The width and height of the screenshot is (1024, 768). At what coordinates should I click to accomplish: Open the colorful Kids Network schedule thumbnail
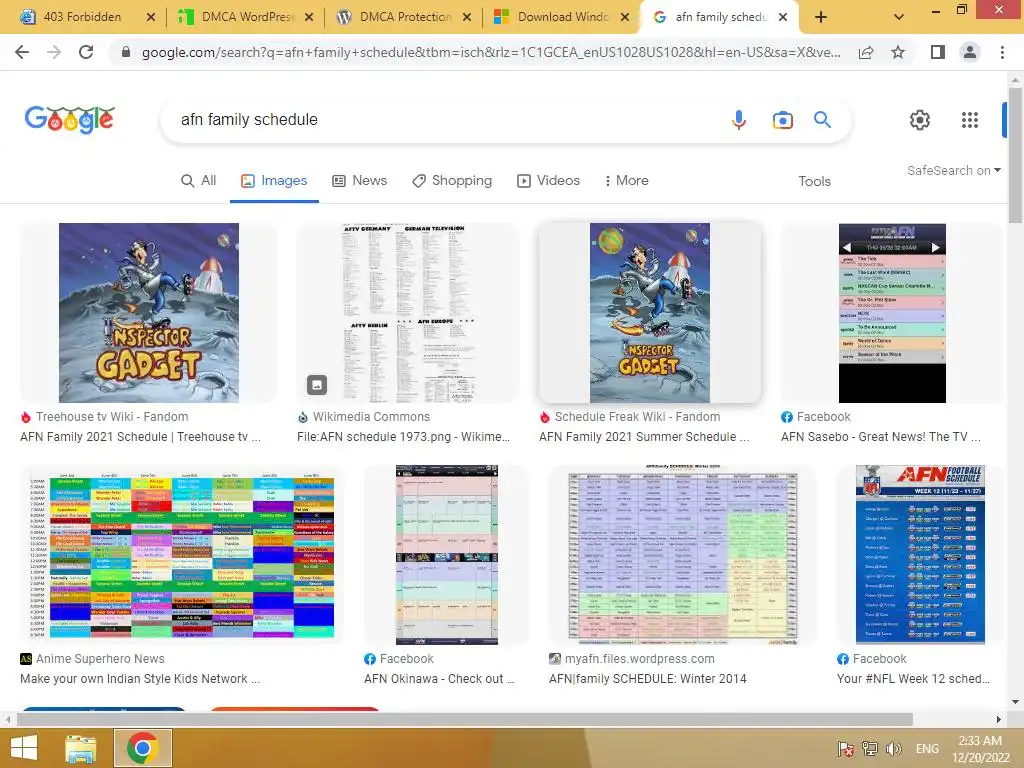[182, 555]
